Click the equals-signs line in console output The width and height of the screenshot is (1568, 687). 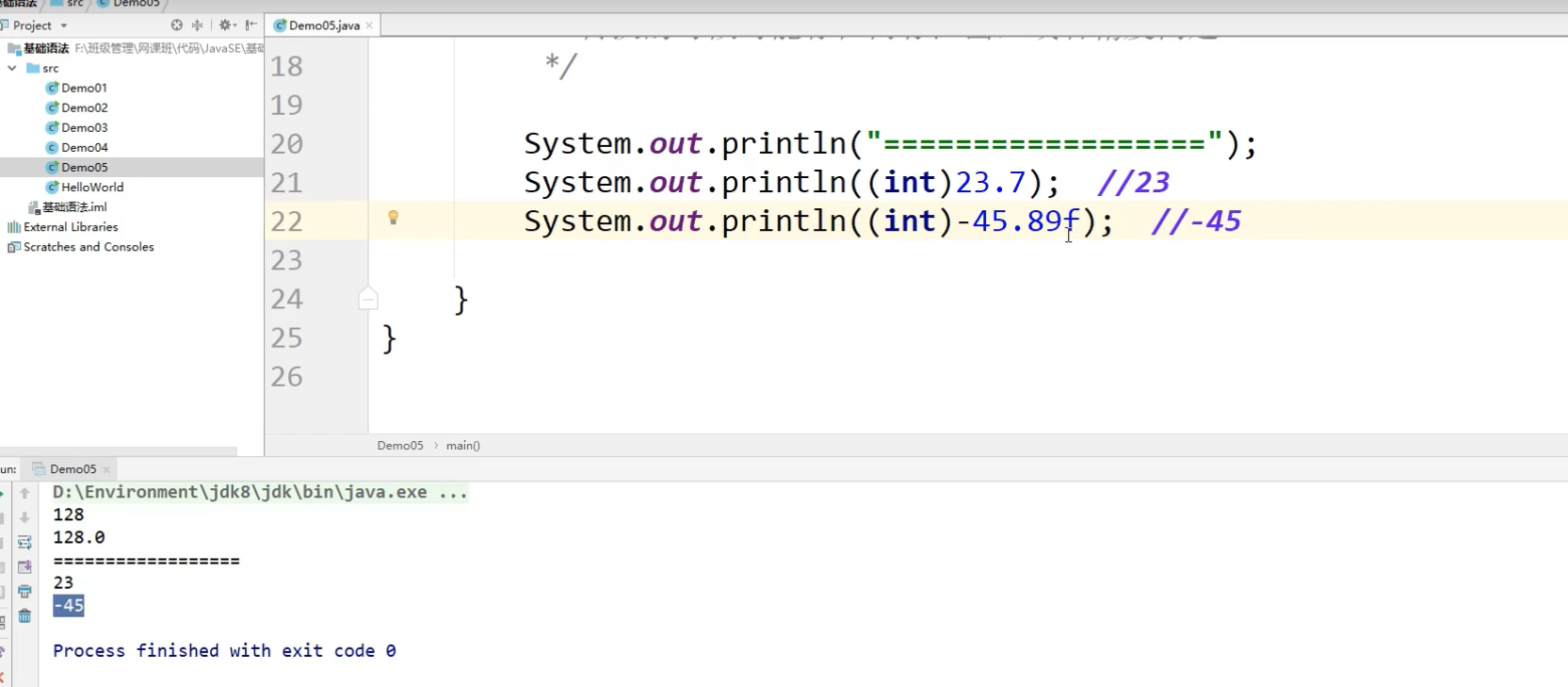pyautogui.click(x=146, y=561)
